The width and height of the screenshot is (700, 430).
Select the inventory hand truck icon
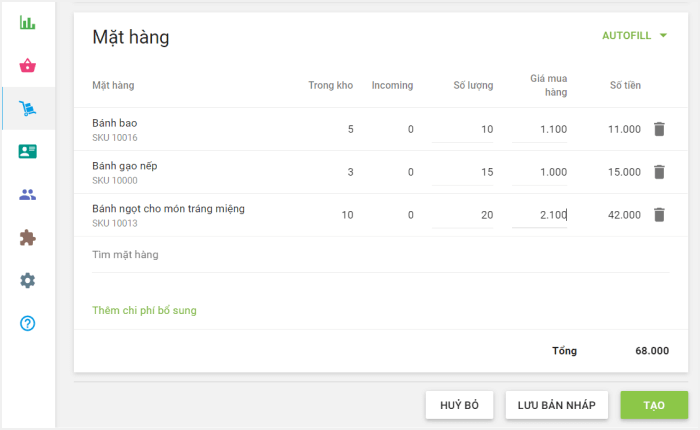pos(28,108)
